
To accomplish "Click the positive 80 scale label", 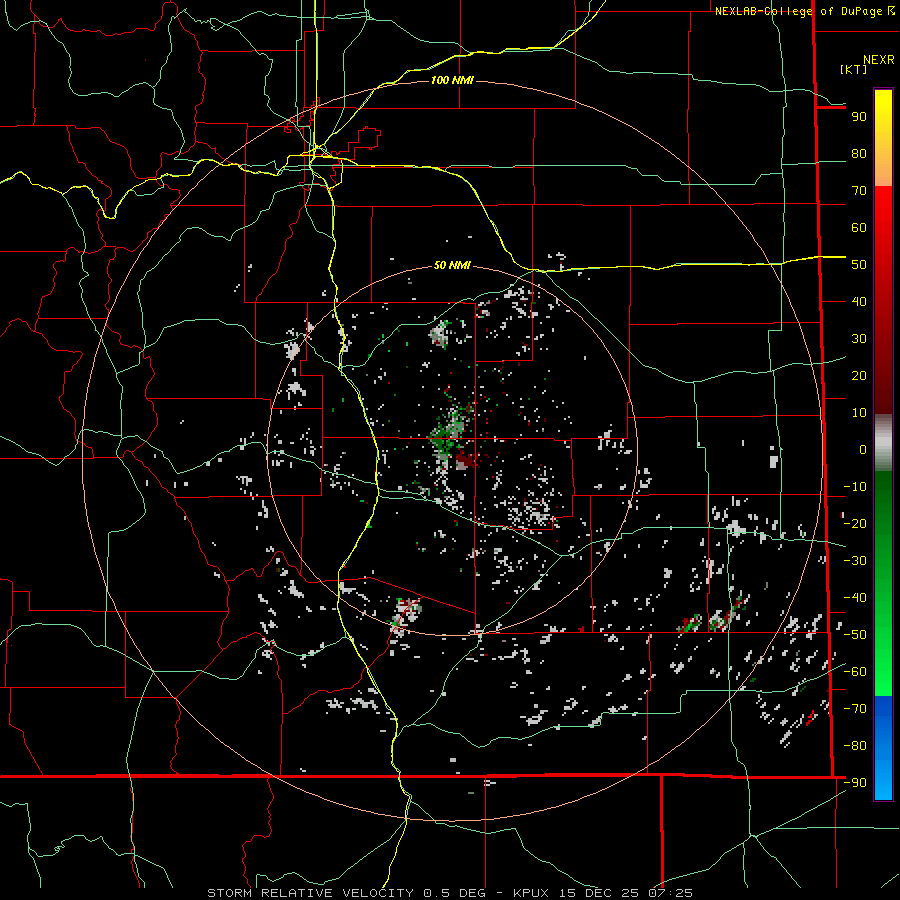I will point(859,154).
